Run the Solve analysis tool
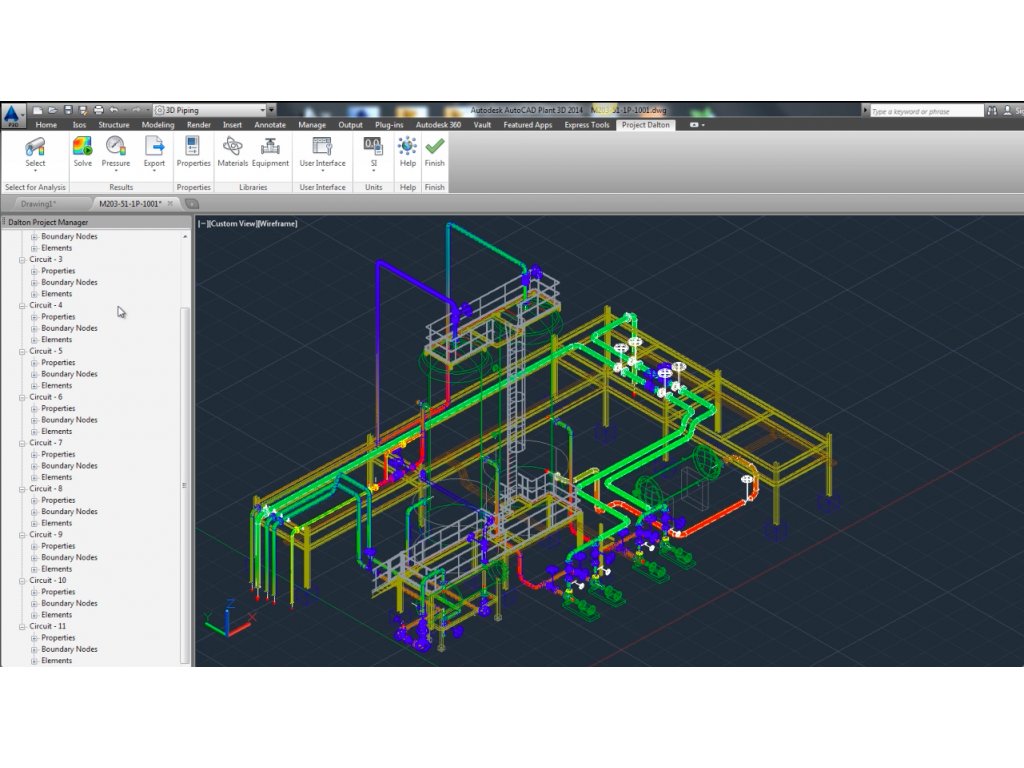Screen dimensions: 1024x768 (x=82, y=153)
